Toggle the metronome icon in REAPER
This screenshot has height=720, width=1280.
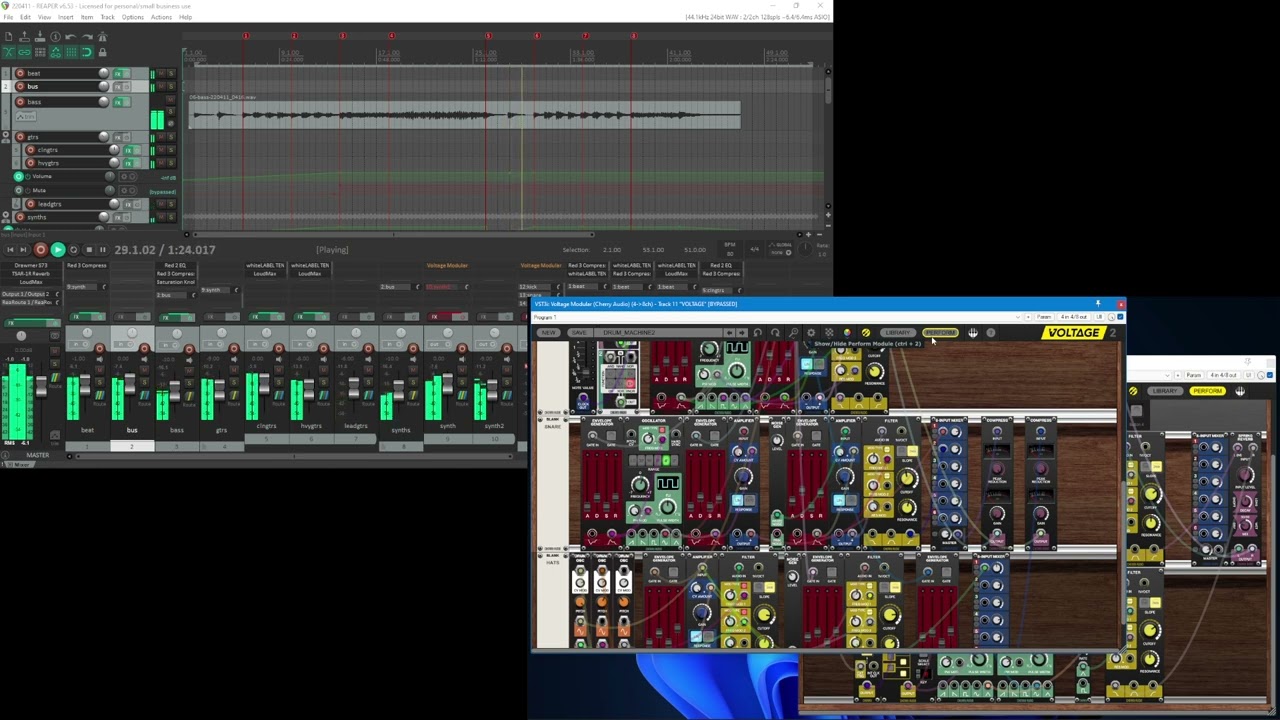click(x=103, y=37)
